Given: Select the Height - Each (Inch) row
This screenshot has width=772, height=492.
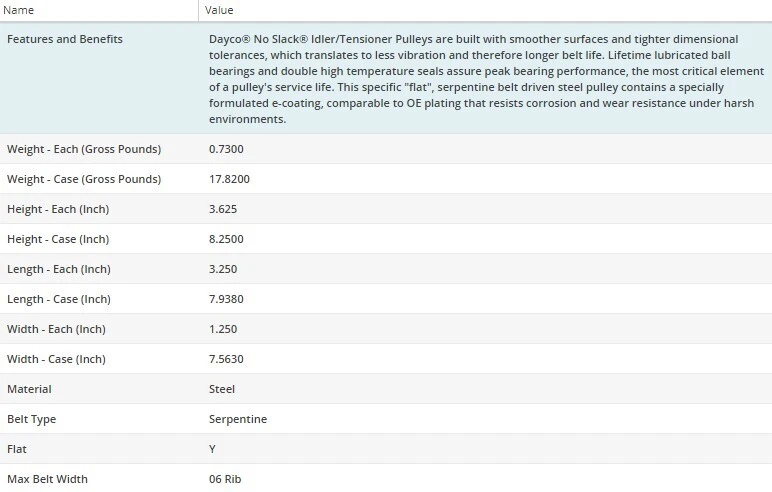Looking at the screenshot, I should tap(58, 209).
